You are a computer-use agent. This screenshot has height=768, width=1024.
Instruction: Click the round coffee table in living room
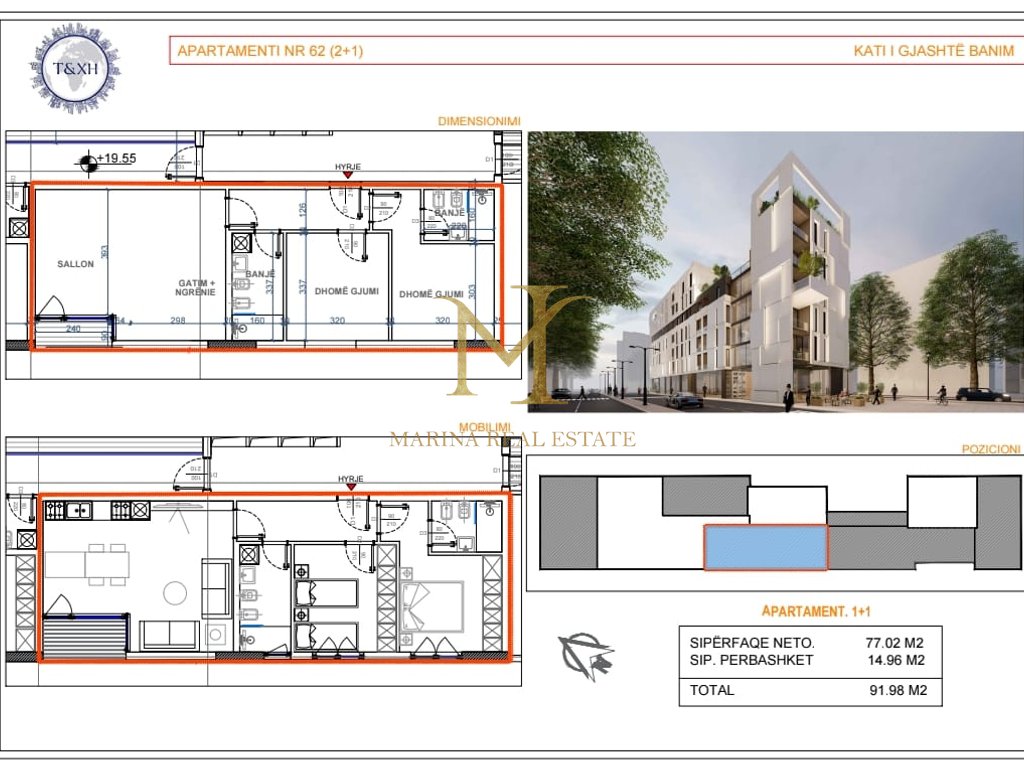(175, 592)
